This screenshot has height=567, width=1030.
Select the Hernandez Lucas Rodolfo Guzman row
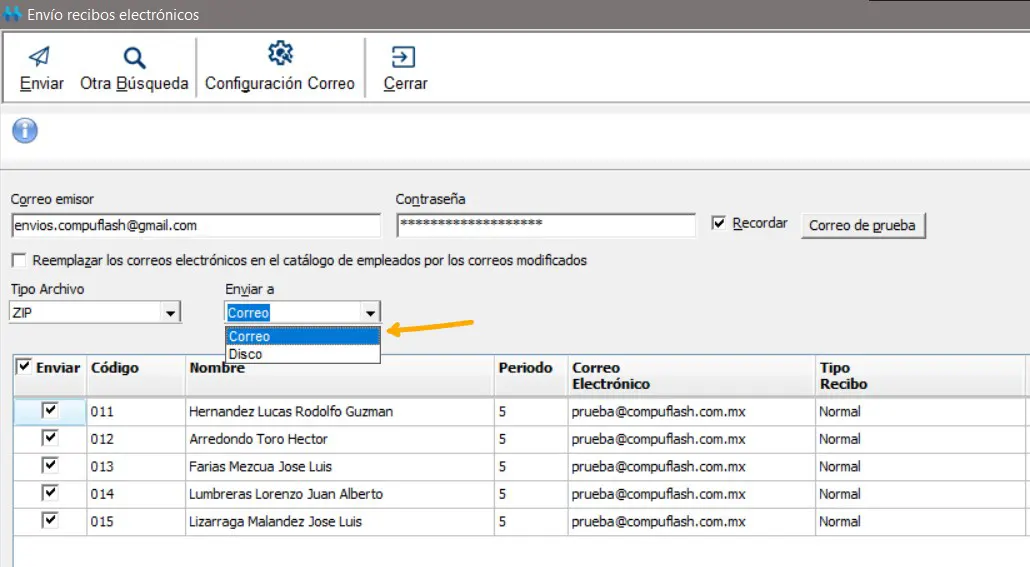(290, 411)
